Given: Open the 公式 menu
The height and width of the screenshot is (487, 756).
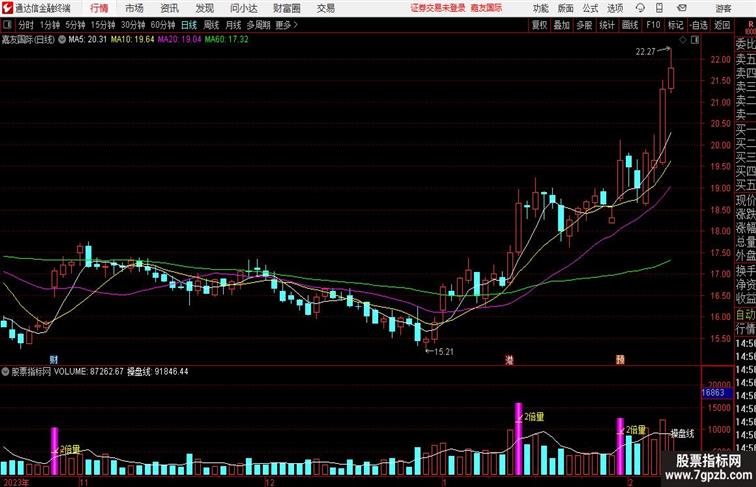Looking at the screenshot, I should point(590,8).
